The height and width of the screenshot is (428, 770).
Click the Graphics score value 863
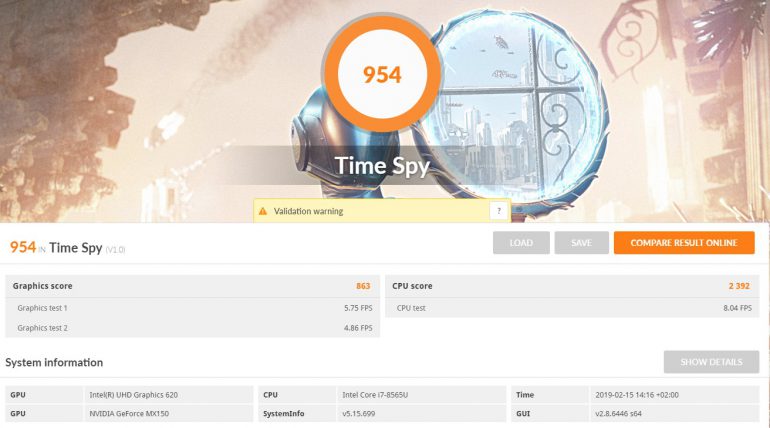(x=363, y=286)
